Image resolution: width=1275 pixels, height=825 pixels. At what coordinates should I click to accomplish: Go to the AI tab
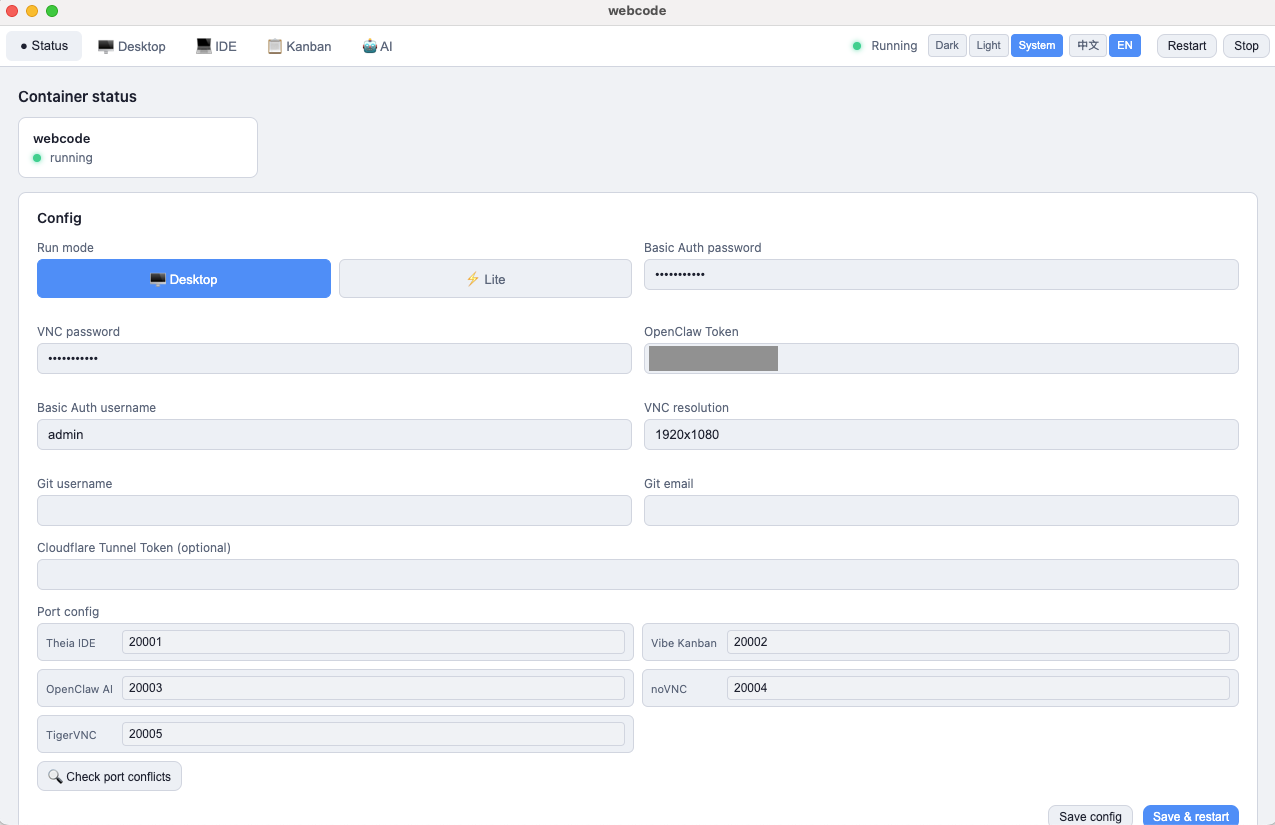pos(377,46)
